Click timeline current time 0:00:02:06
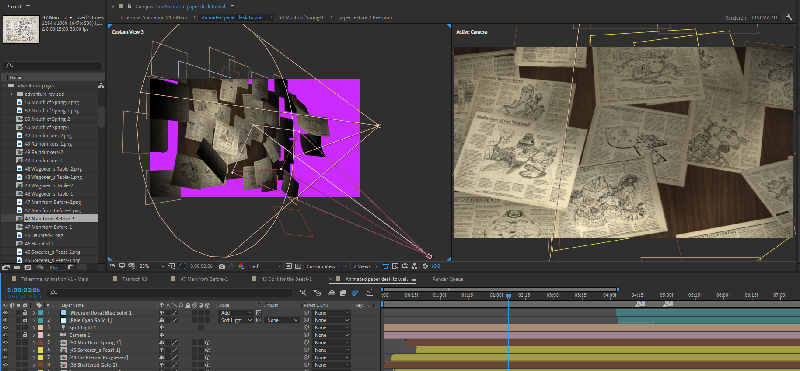 [x=24, y=290]
